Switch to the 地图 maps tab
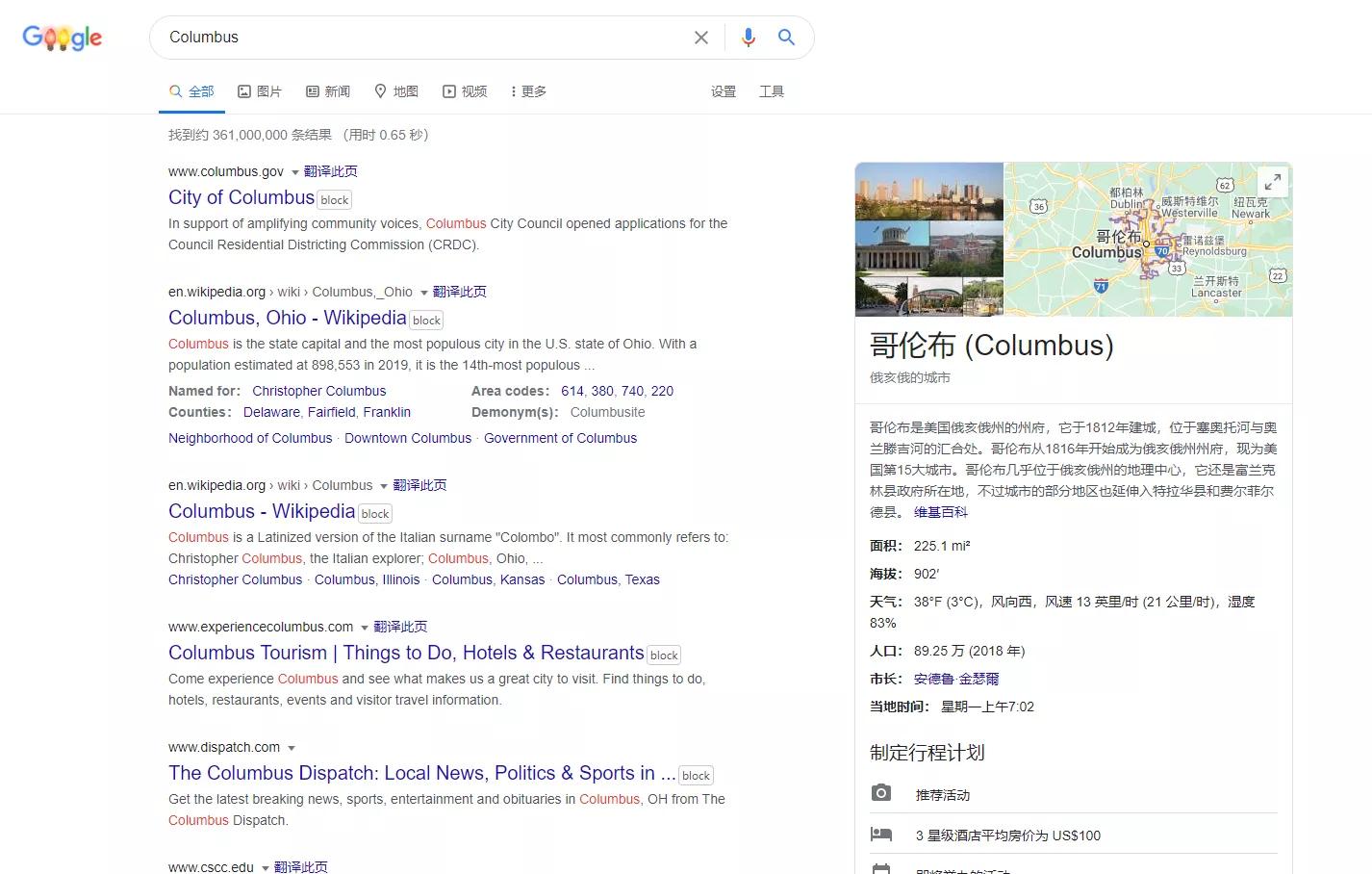 pyautogui.click(x=396, y=91)
